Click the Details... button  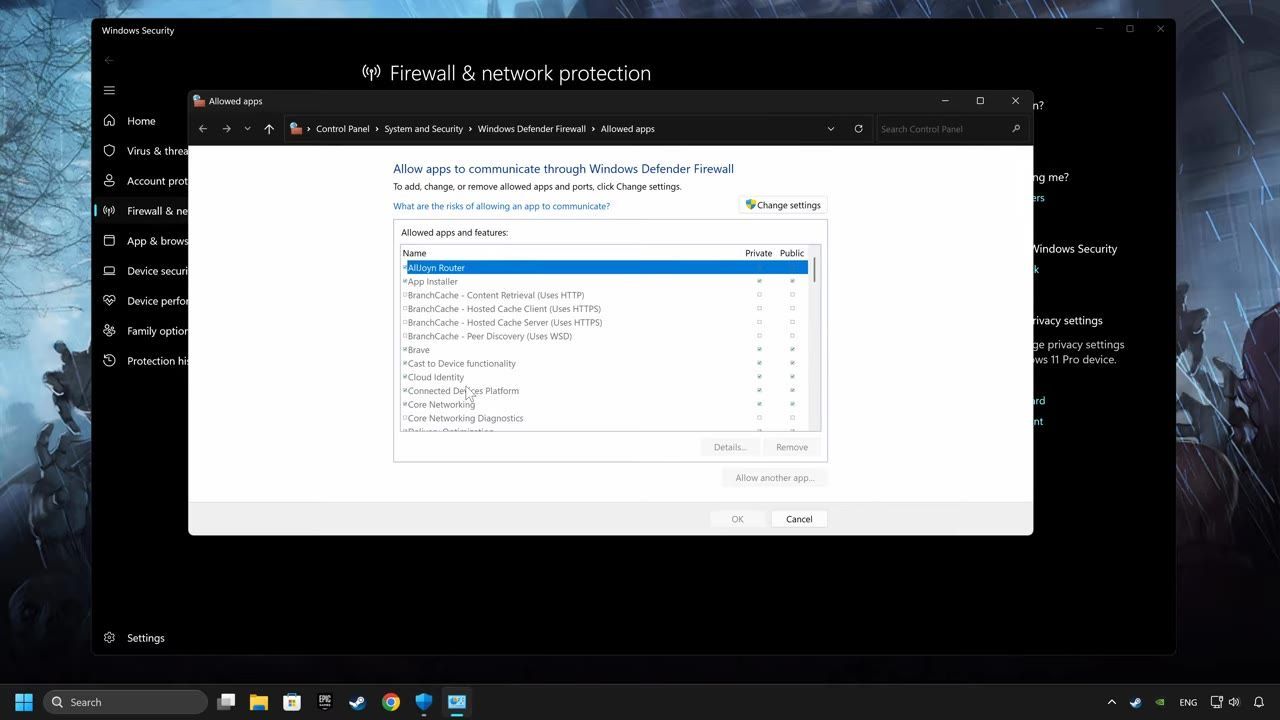[730, 447]
